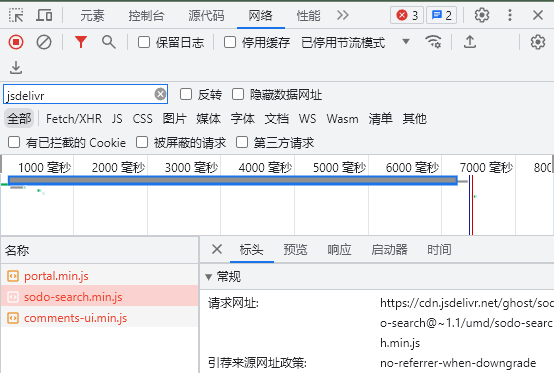Filter requests by 其他

pos(415,119)
